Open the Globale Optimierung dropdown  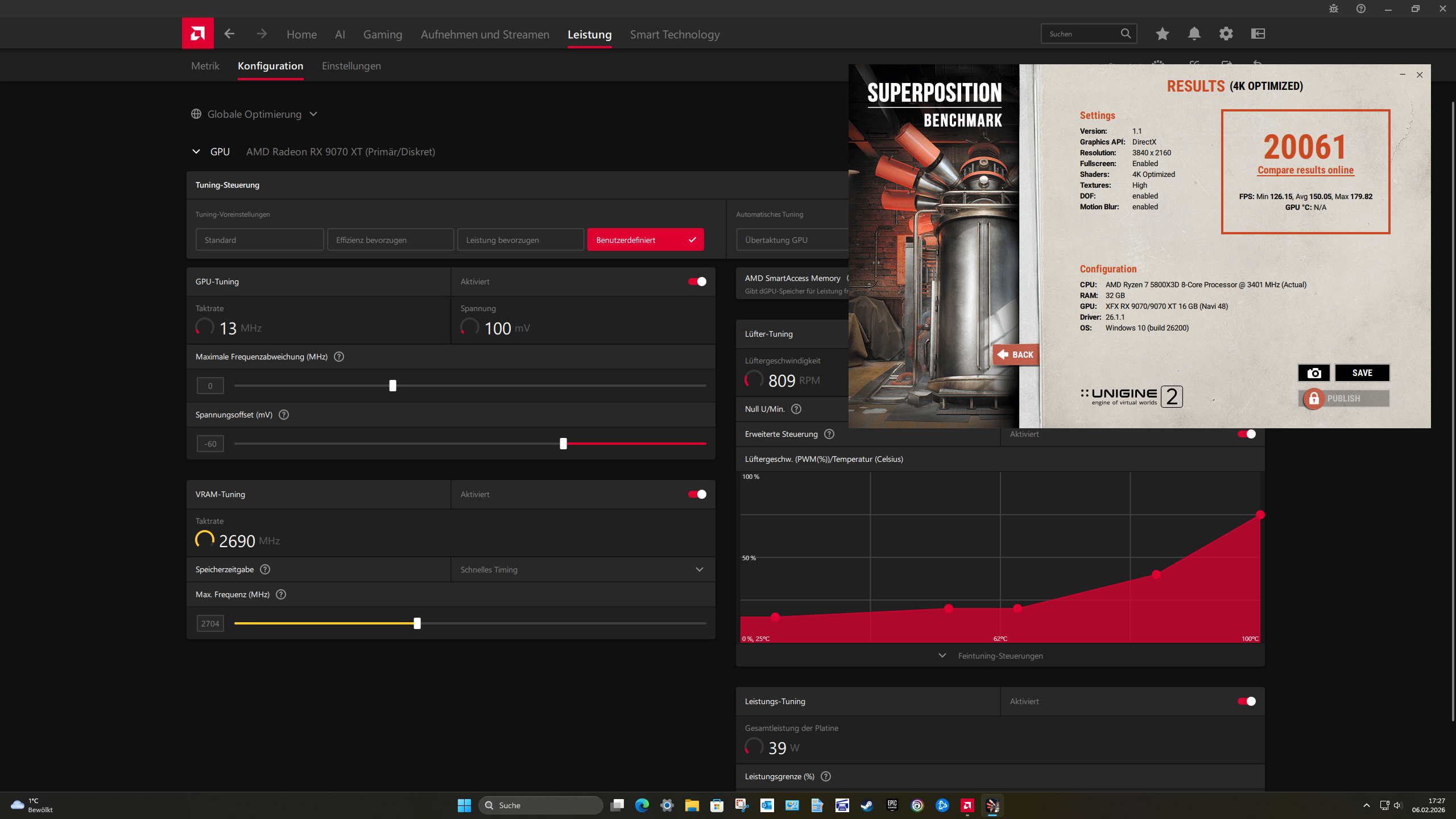(313, 114)
